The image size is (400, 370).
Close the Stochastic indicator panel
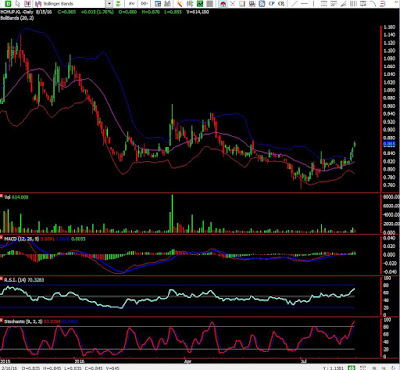pyautogui.click(x=2, y=321)
